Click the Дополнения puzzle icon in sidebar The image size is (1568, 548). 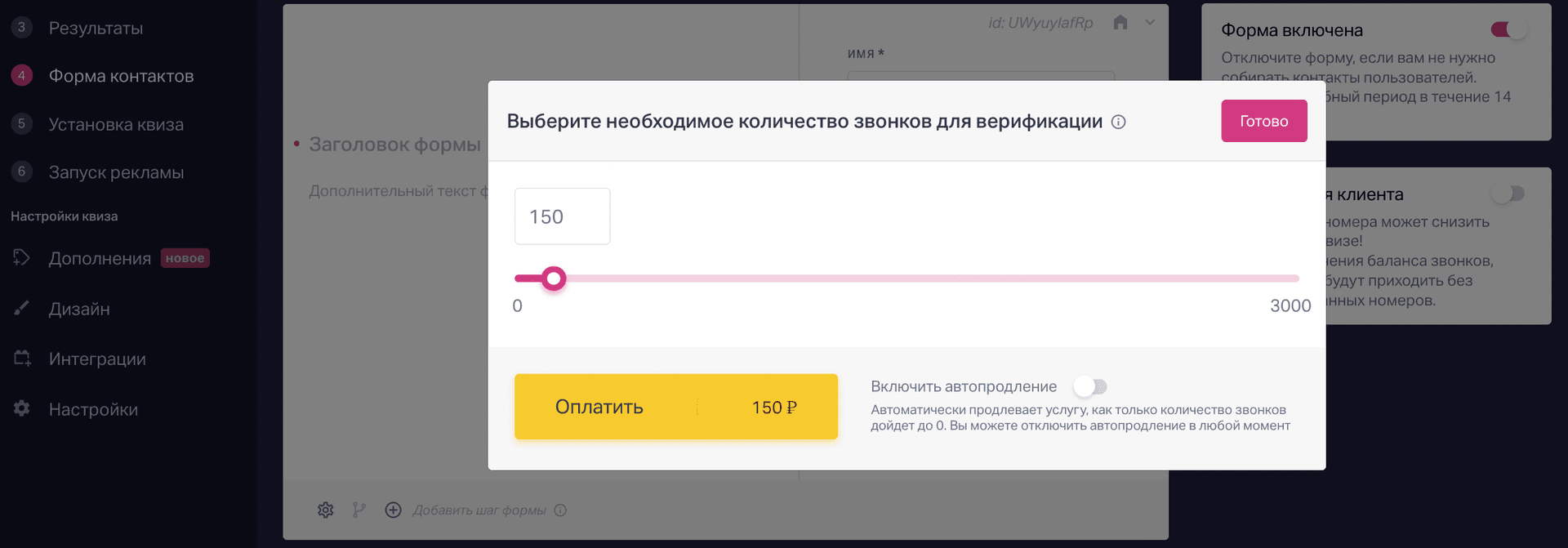pyautogui.click(x=22, y=258)
